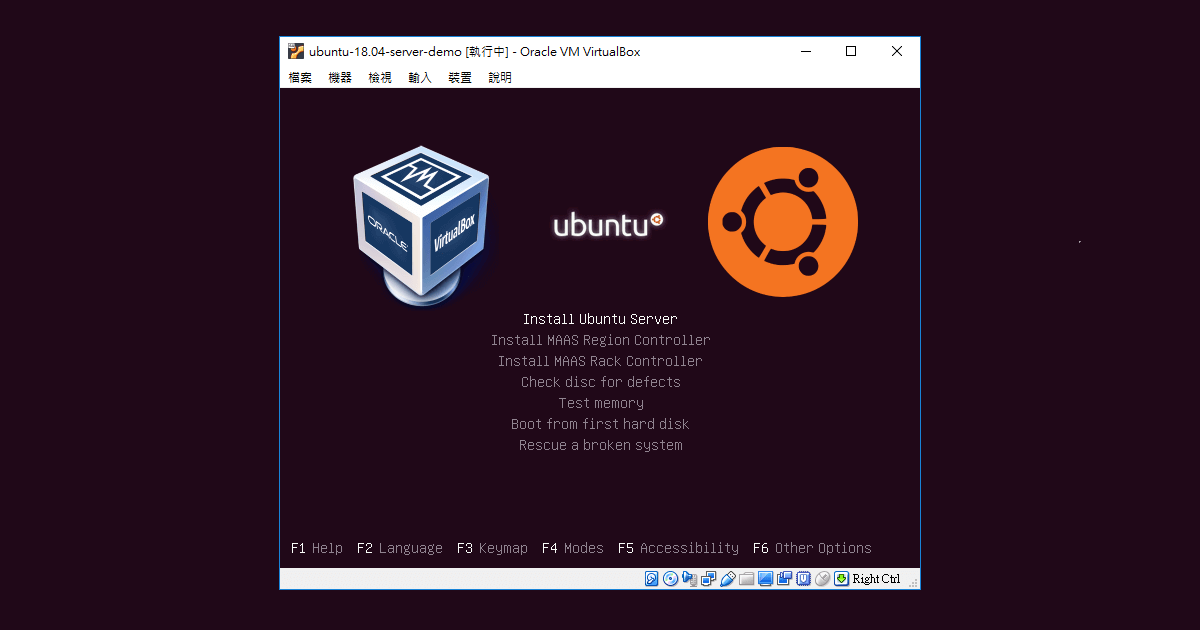Click the audio status icon
1200x630 pixels.
[689, 579]
